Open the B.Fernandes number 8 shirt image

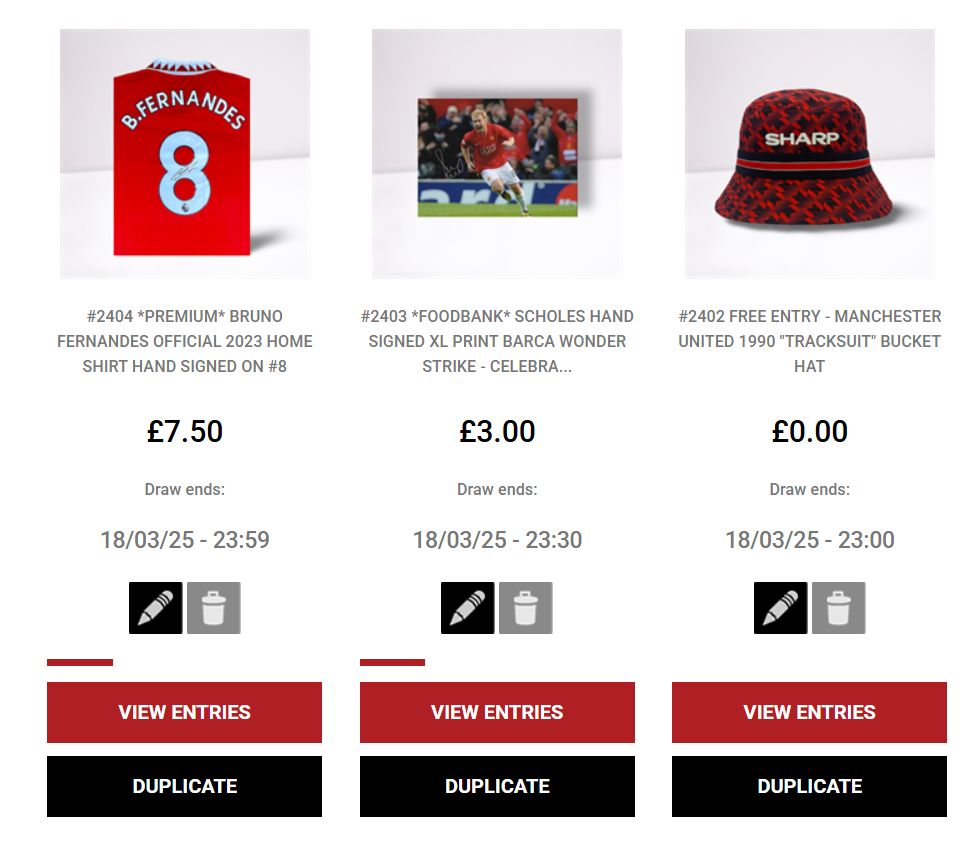(185, 154)
